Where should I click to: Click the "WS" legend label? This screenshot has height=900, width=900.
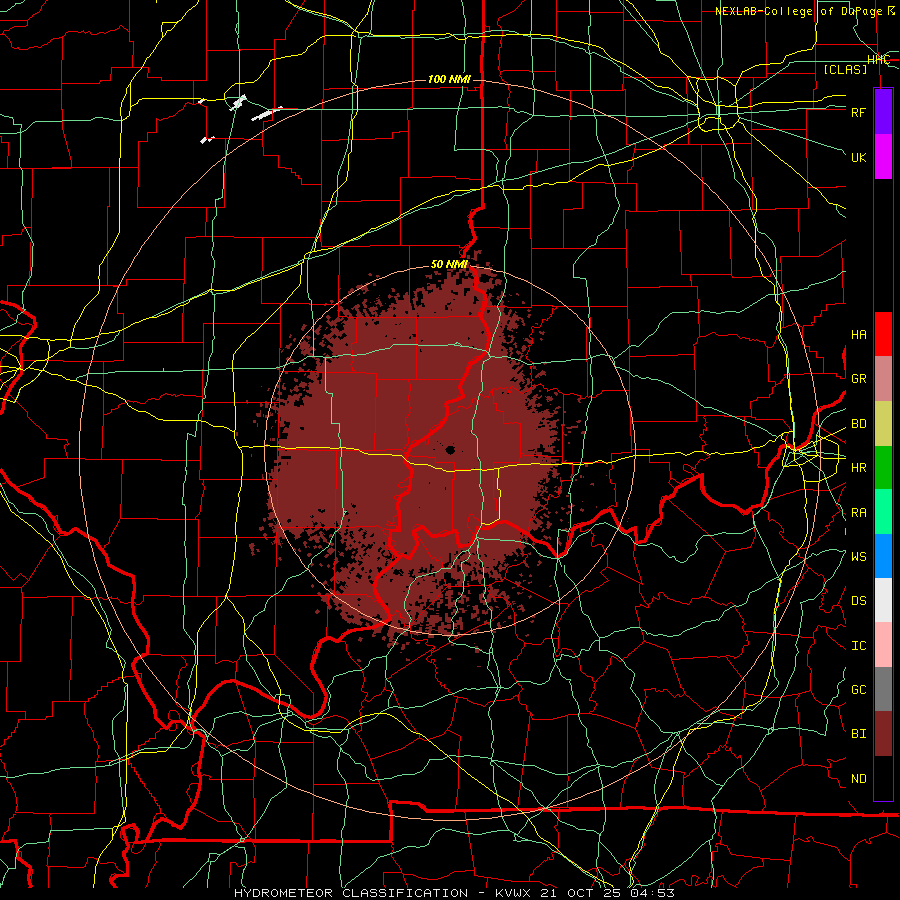[x=858, y=556]
